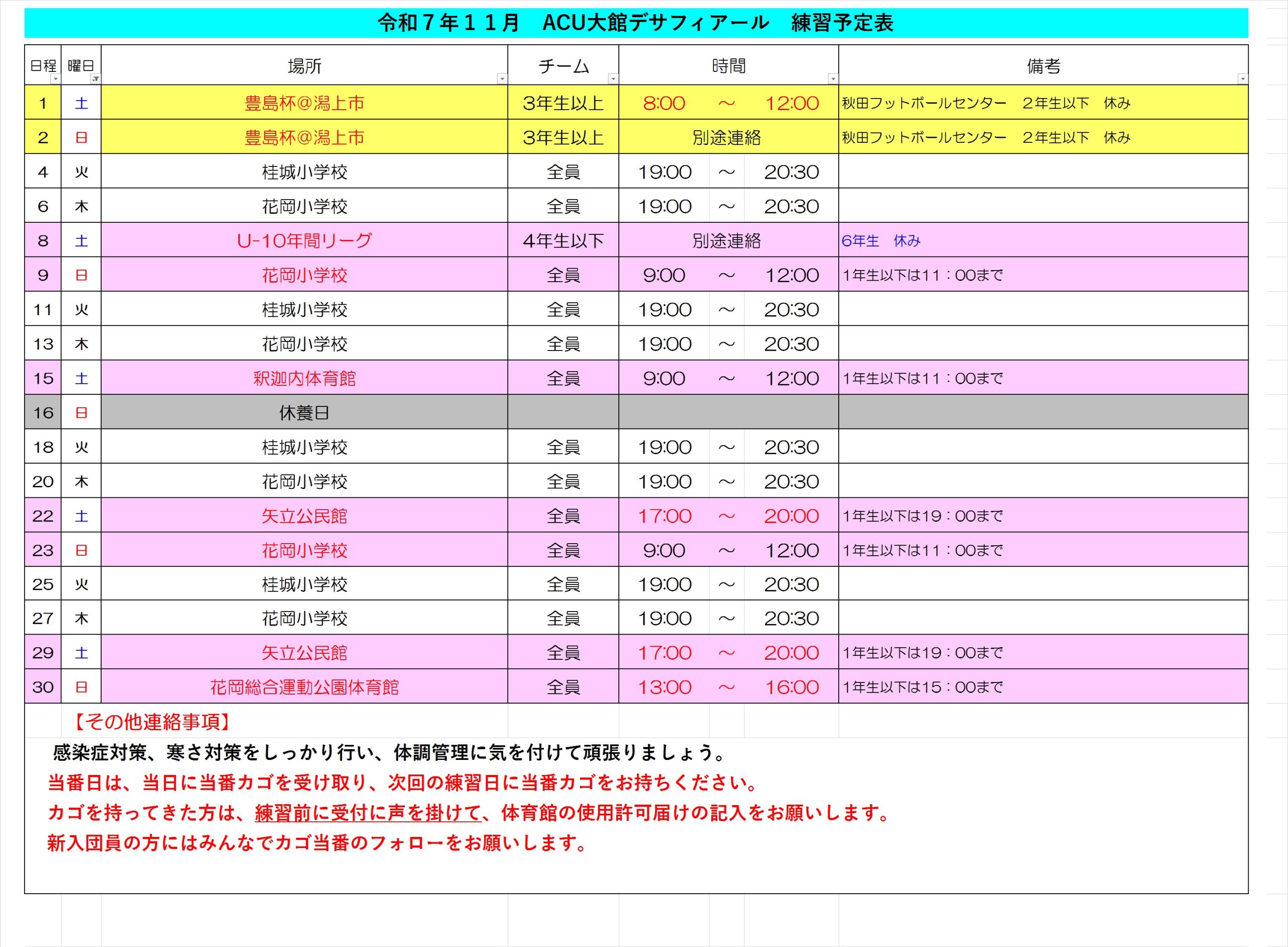Viewport: 1288px width, 947px height.
Task: Open the チーム column filter arrow
Action: pos(613,79)
